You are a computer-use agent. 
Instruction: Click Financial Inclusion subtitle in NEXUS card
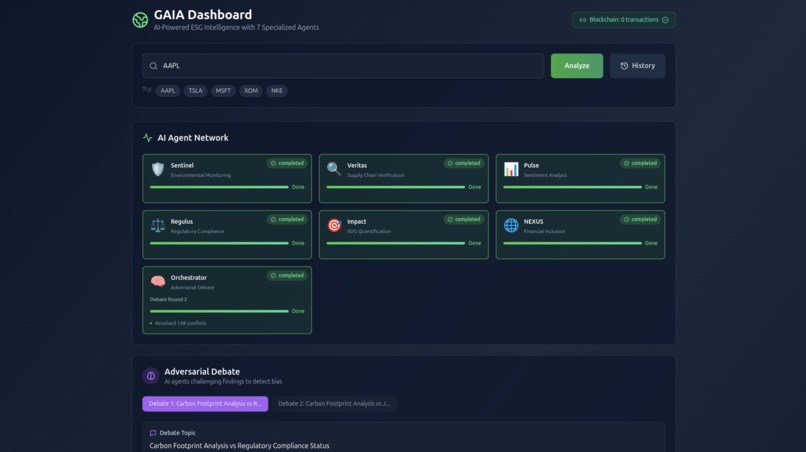tap(544, 231)
